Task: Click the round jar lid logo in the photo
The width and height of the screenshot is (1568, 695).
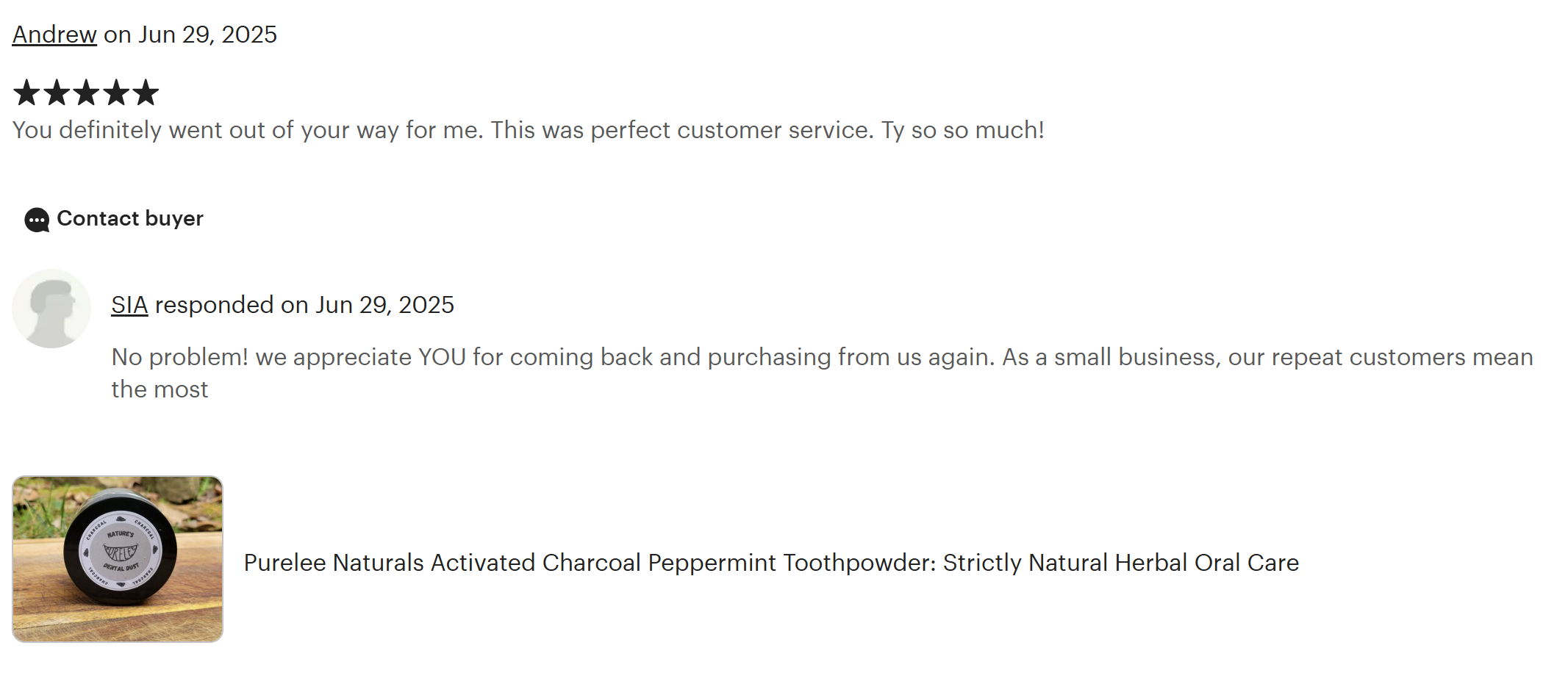Action: point(120,551)
